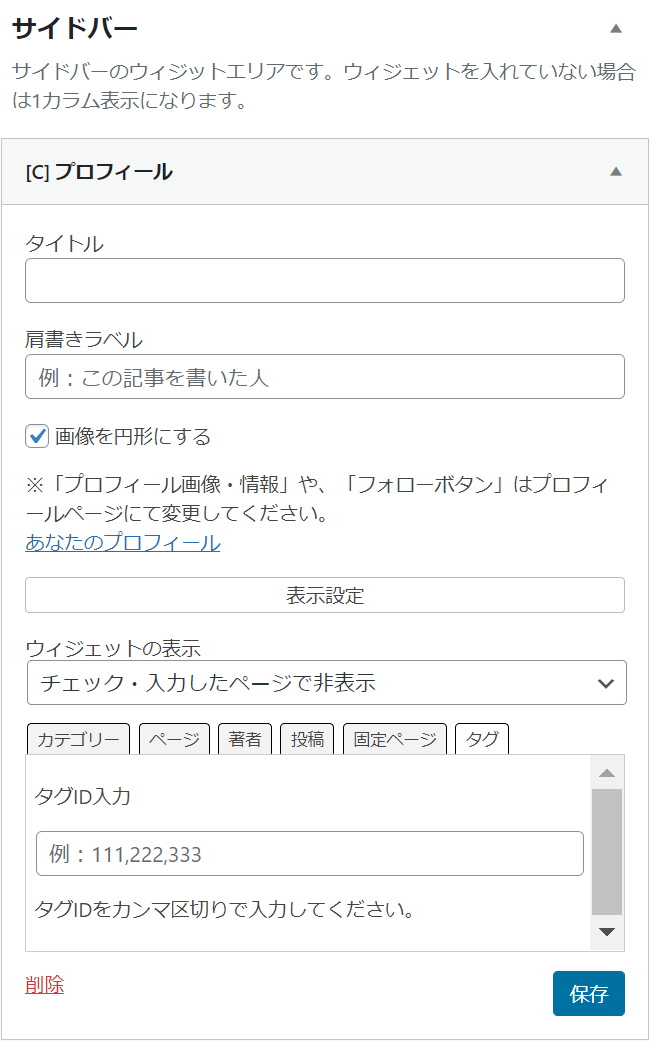Open the ウィジェットの表示 dropdown
This screenshot has width=656, height=1054.
coord(327,682)
